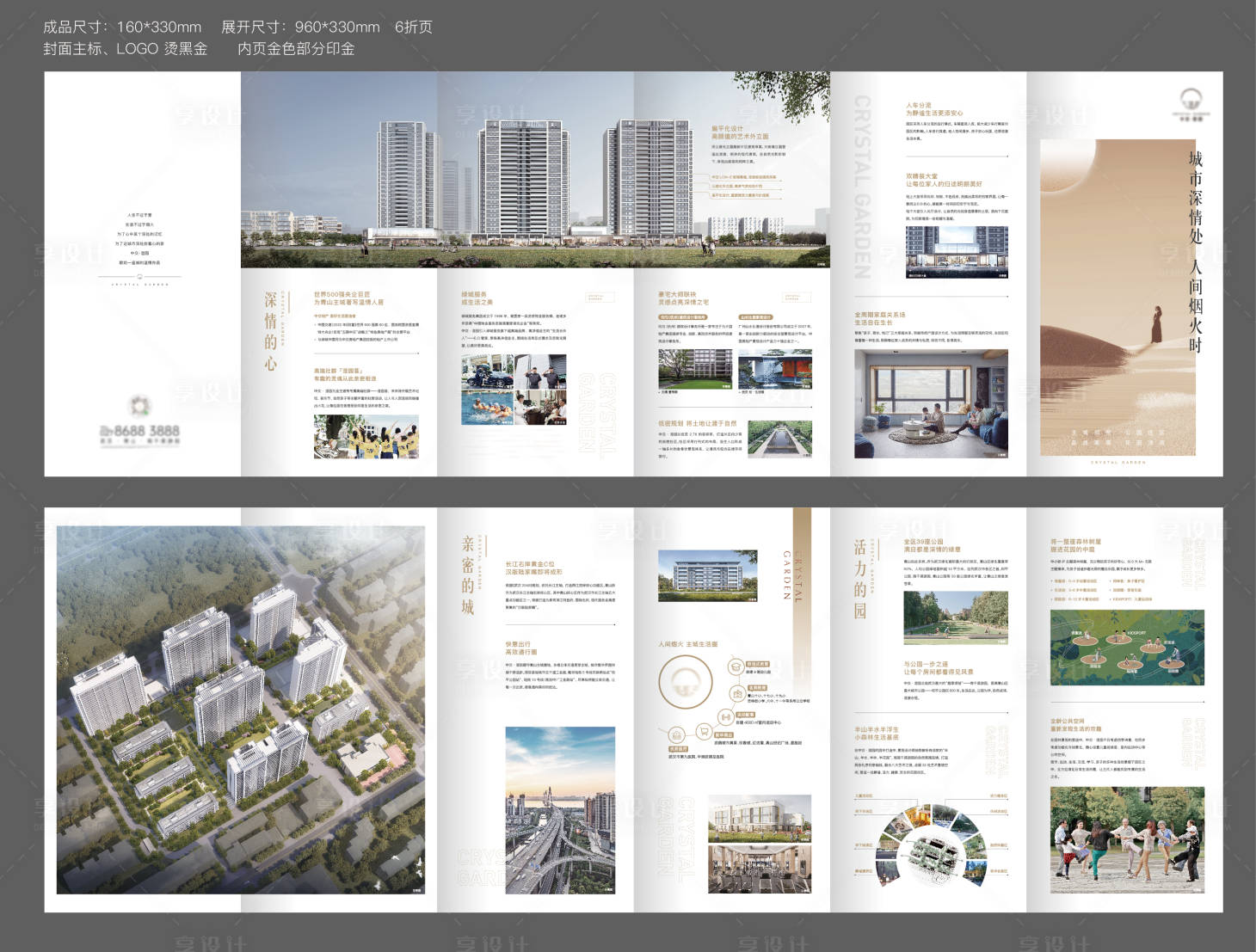Click the heading '扁平化设计' over the rendering
The width and height of the screenshot is (1256, 952).
[x=727, y=129]
